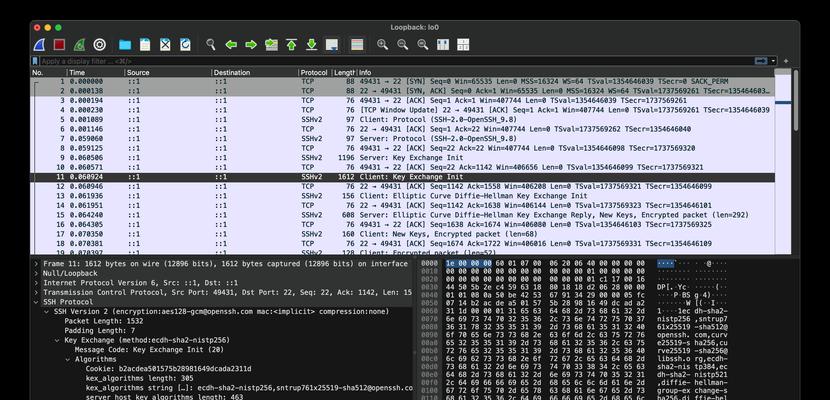Viewport: 830px width, 400px height.
Task: Click the resize columns toolbar icon
Action: [x=443, y=45]
